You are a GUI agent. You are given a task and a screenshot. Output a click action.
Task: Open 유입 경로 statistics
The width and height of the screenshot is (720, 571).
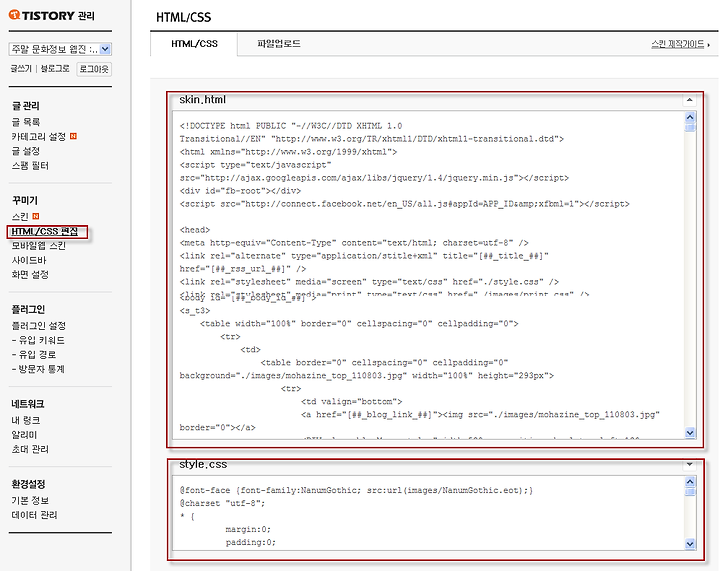tap(34, 355)
